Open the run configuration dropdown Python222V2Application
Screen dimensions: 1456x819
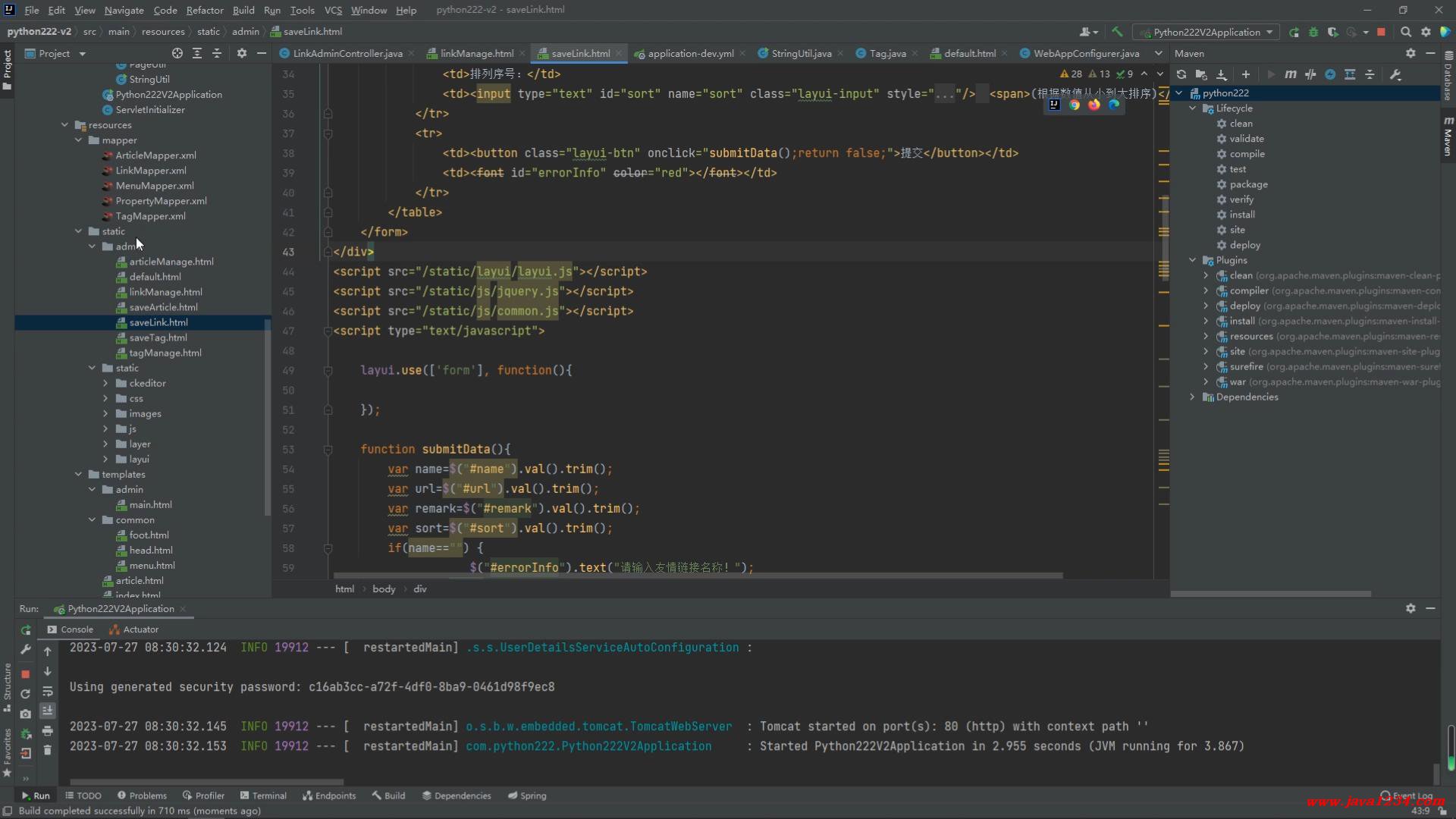click(x=1205, y=32)
